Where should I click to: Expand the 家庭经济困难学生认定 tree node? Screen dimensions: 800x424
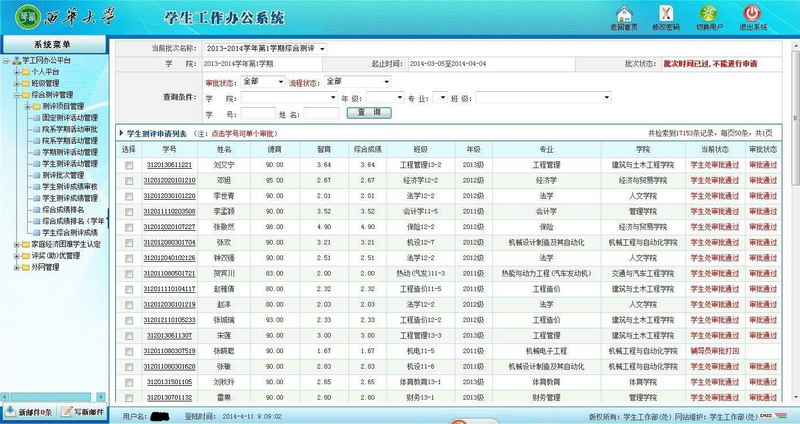tap(8, 244)
